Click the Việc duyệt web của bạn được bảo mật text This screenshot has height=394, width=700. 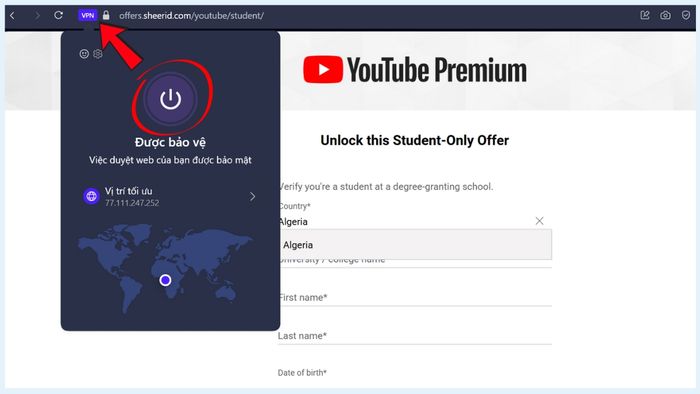click(170, 160)
